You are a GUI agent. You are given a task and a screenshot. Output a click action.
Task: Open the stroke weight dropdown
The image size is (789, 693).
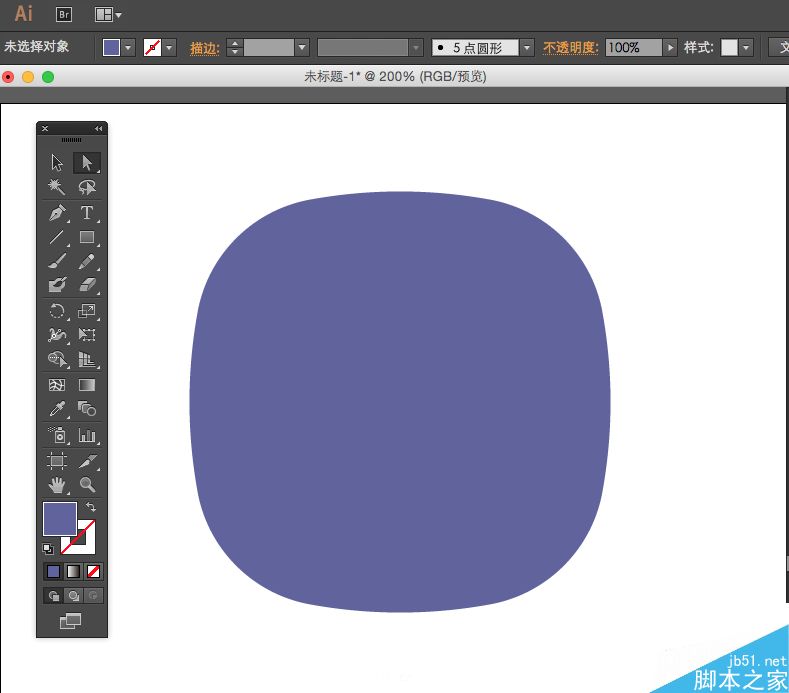click(302, 48)
